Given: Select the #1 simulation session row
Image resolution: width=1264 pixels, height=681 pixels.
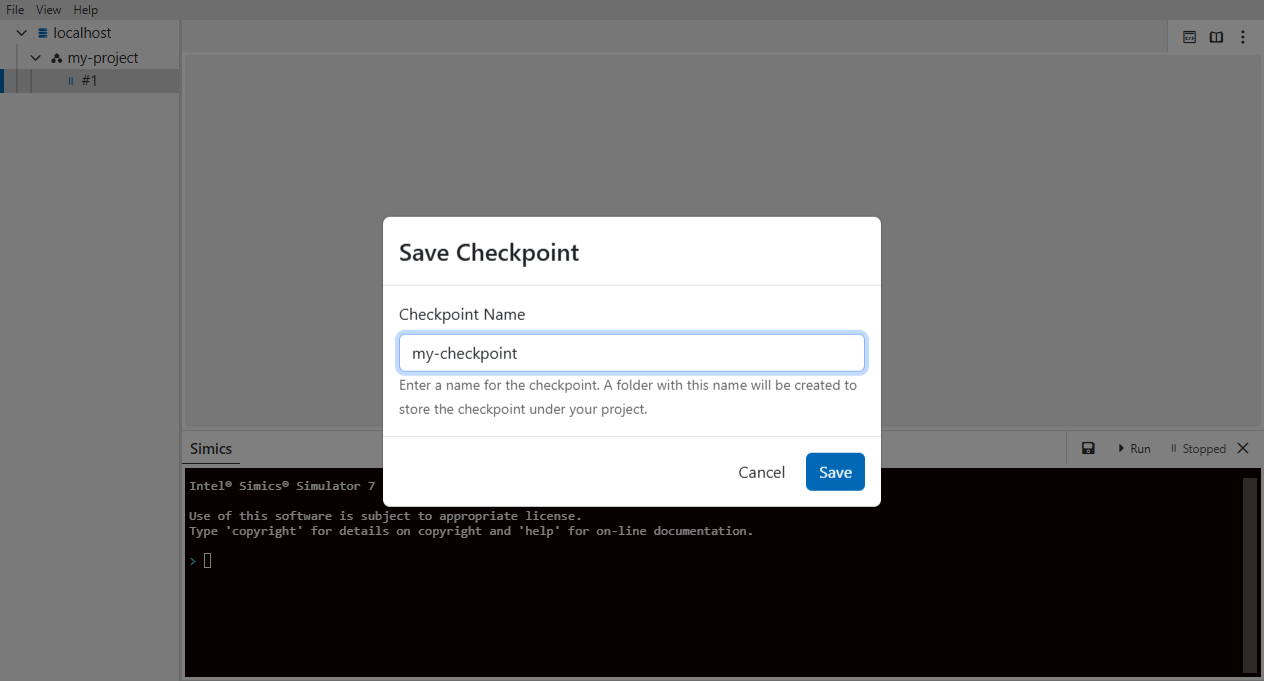Looking at the screenshot, I should pos(90,81).
